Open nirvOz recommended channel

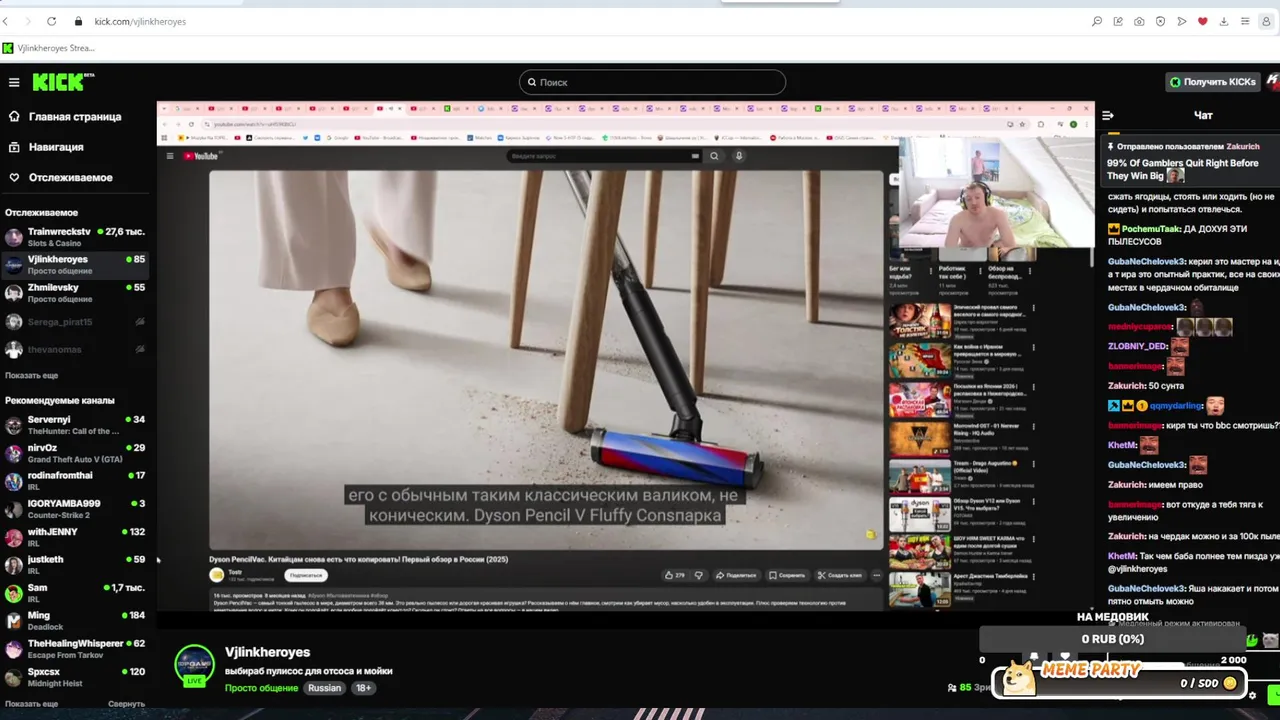[76, 453]
